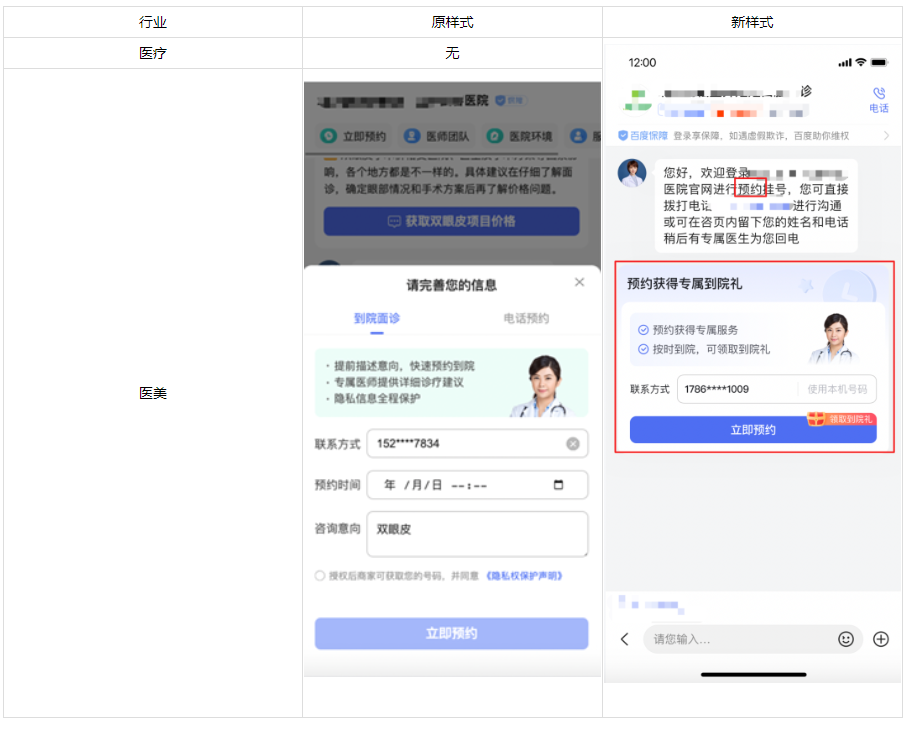Open the 隐私权保护声明 link
Image resolution: width=916 pixels, height=730 pixels.
[x=524, y=576]
